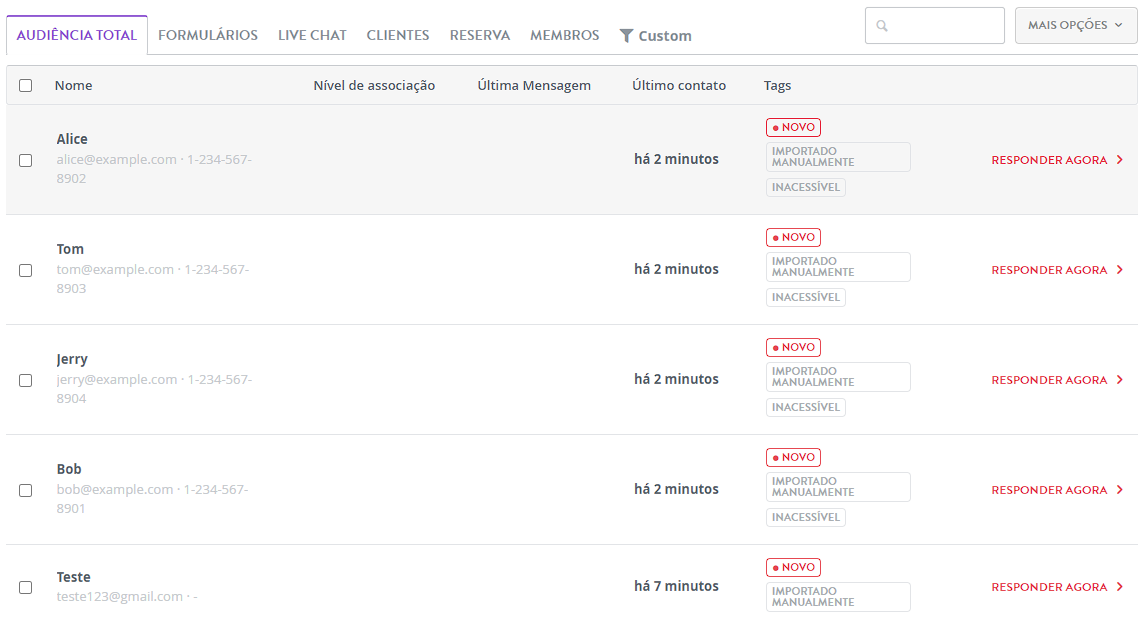Click Inacessível tag on Bob's row
The width and height of the screenshot is (1143, 625).
(x=805, y=518)
